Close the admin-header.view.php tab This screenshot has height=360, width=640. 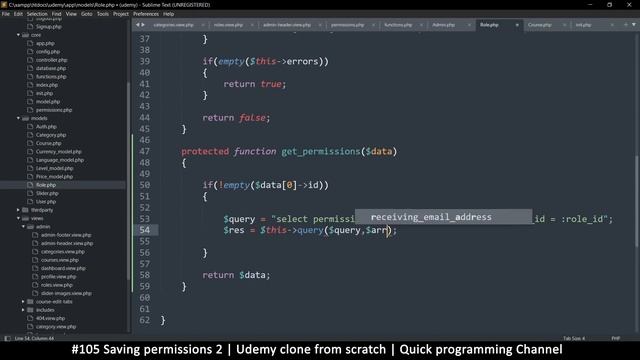click(320, 25)
